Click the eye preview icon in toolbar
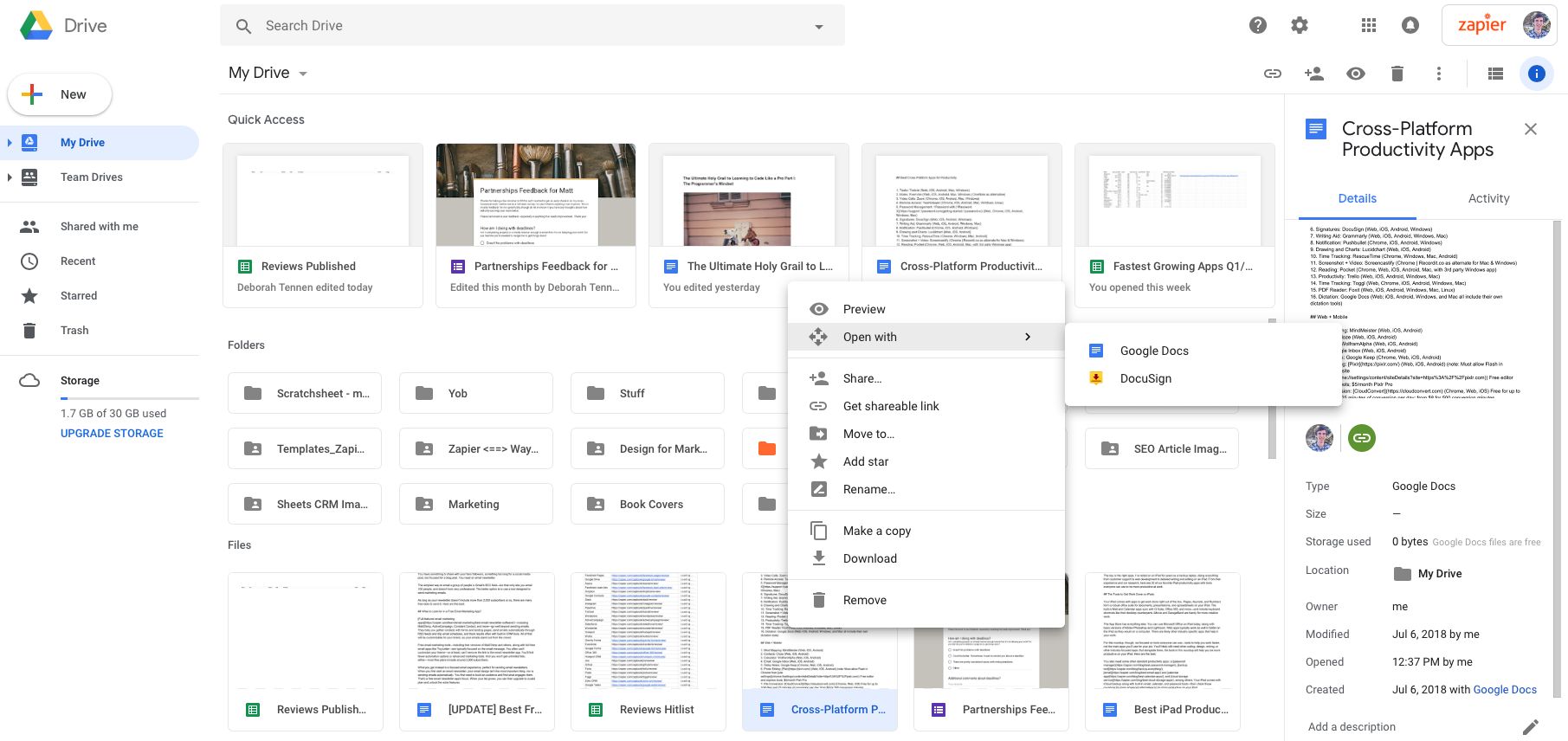1568x741 pixels. pos(1355,74)
